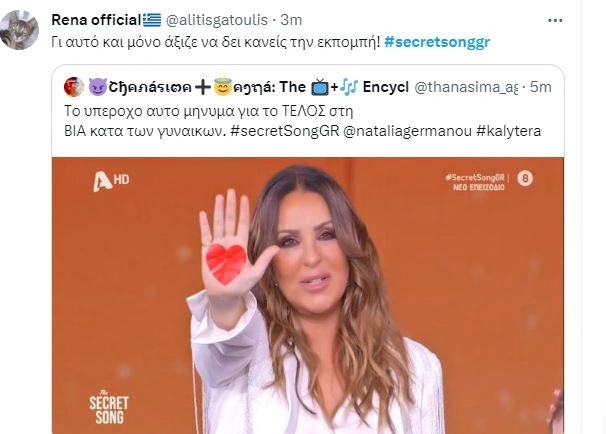This screenshot has height=434, width=606.
Task: Click the round 8 rating badge in image
Action: pos(525,178)
